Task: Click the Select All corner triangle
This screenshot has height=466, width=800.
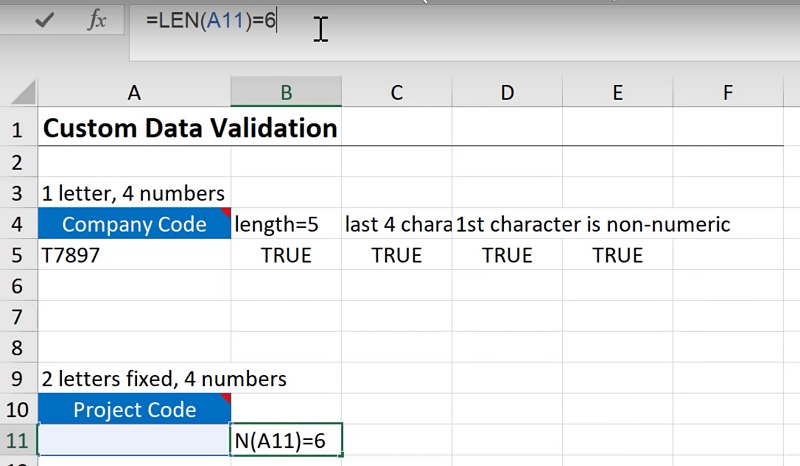Action: (x=23, y=94)
